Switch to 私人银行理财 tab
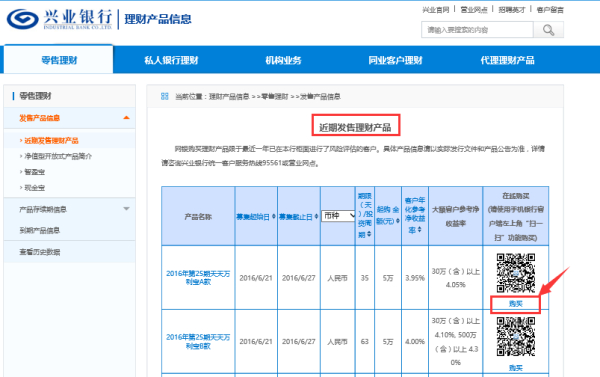600x377 pixels. [x=171, y=60]
